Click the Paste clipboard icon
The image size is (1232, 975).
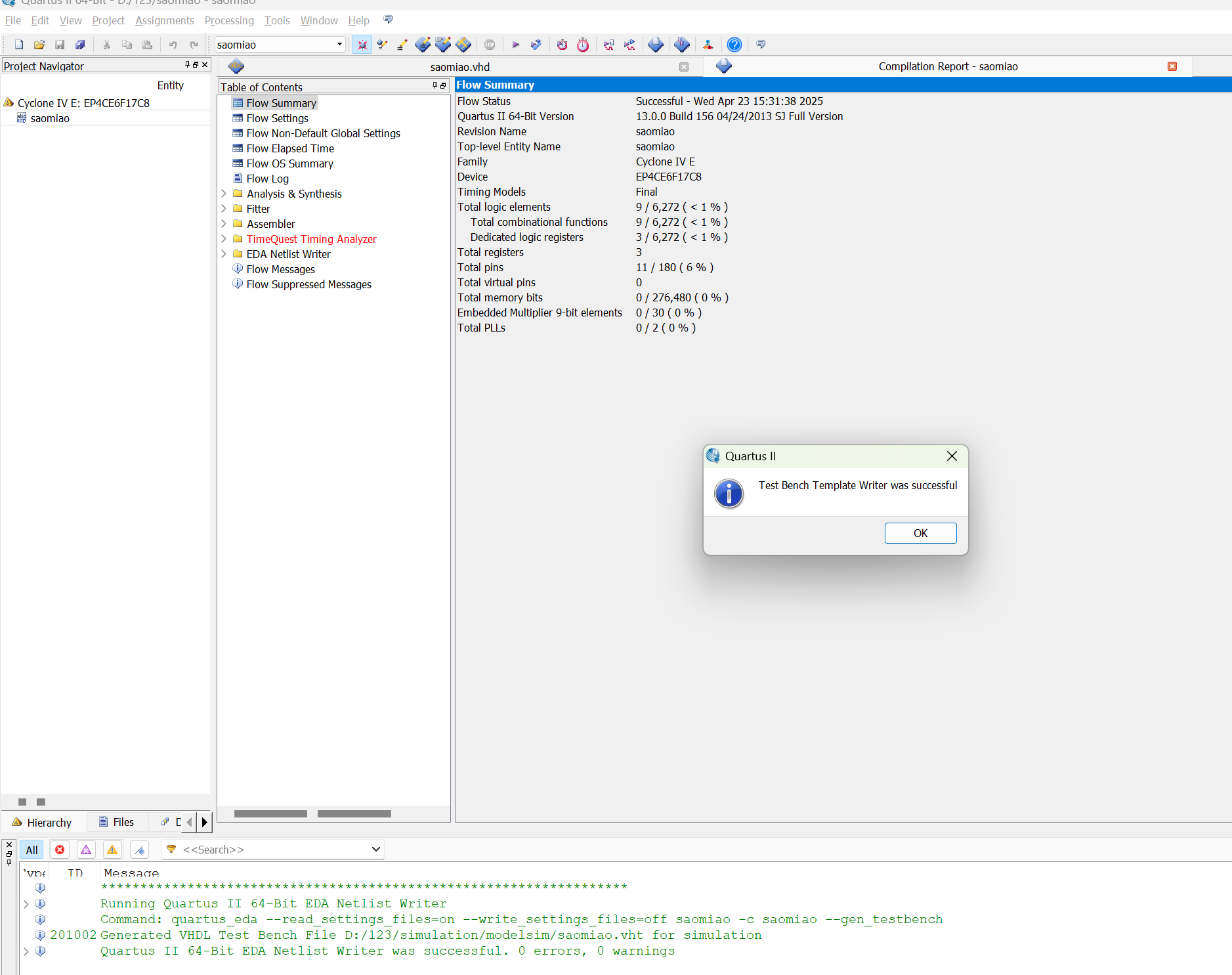click(x=147, y=45)
